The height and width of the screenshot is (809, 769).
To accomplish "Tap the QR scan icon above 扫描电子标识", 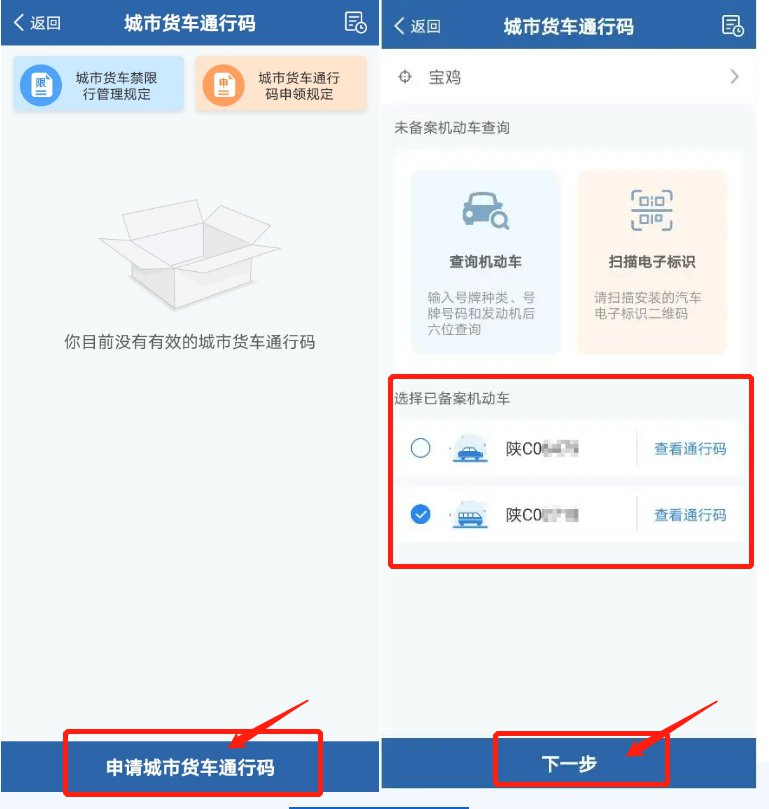I will [651, 211].
